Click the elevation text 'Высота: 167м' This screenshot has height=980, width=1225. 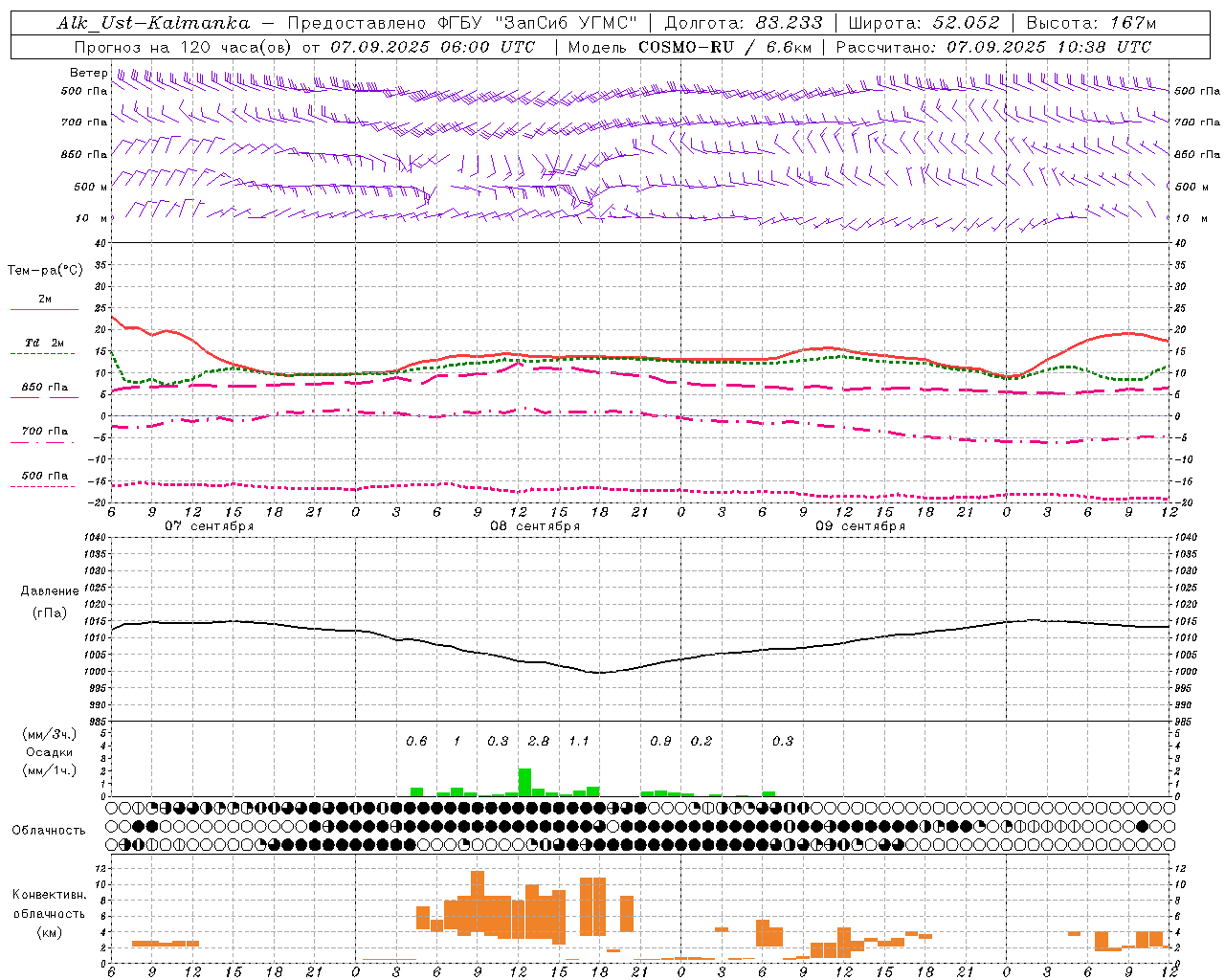pos(1091,23)
